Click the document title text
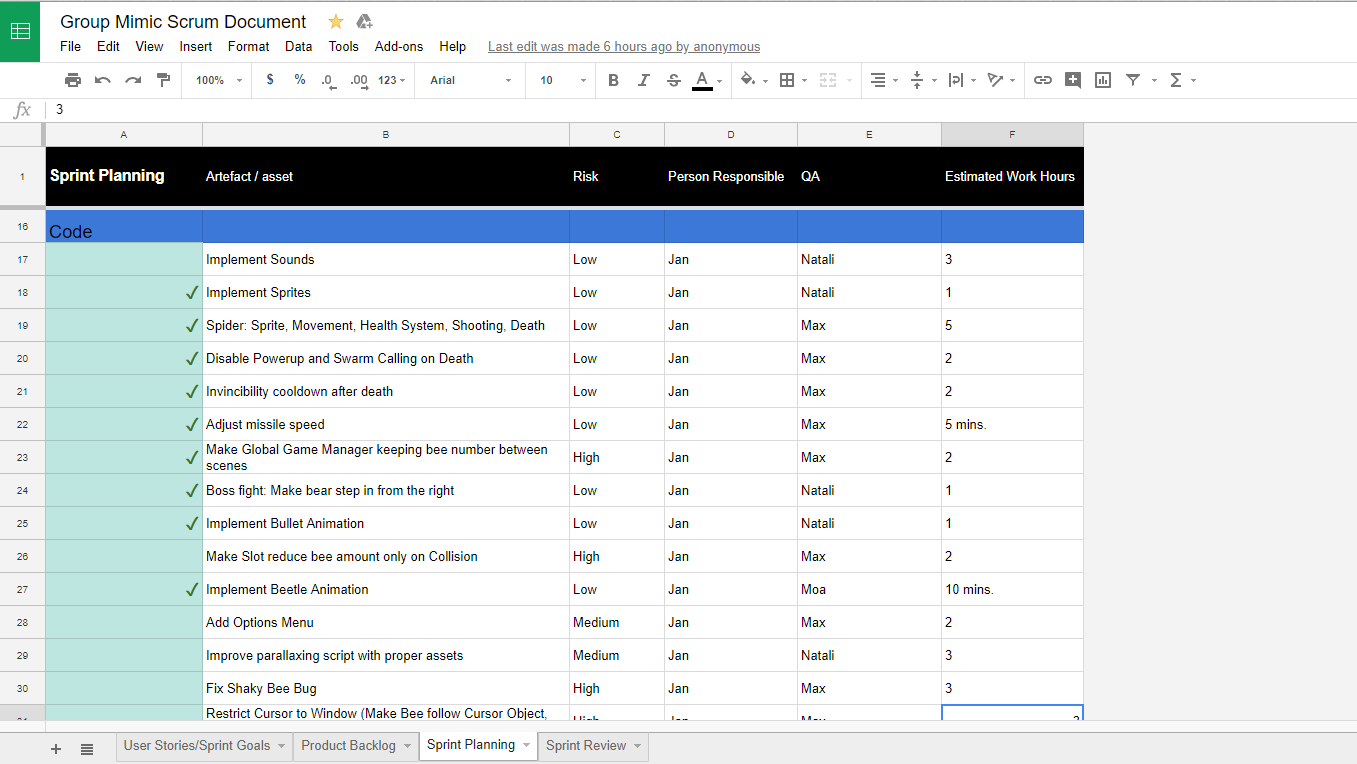This screenshot has height=764, width=1357. (183, 22)
